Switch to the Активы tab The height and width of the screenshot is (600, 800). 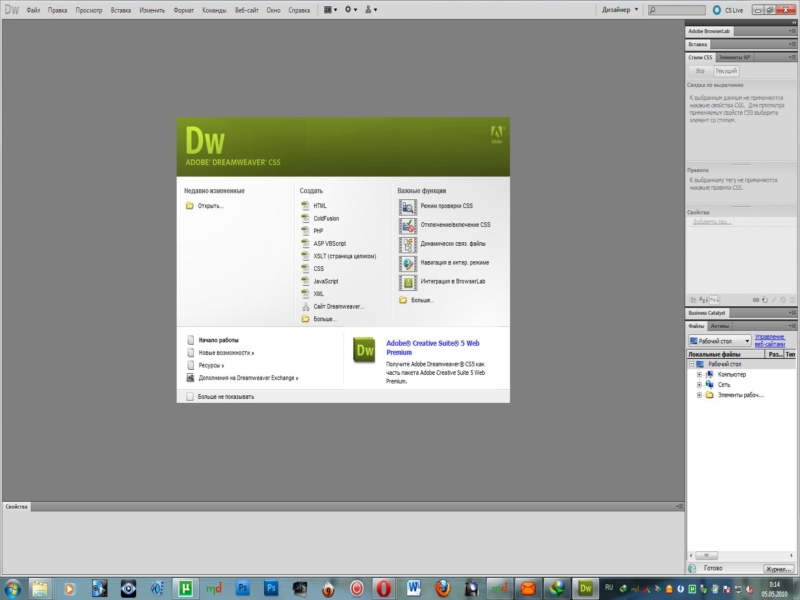coord(720,326)
